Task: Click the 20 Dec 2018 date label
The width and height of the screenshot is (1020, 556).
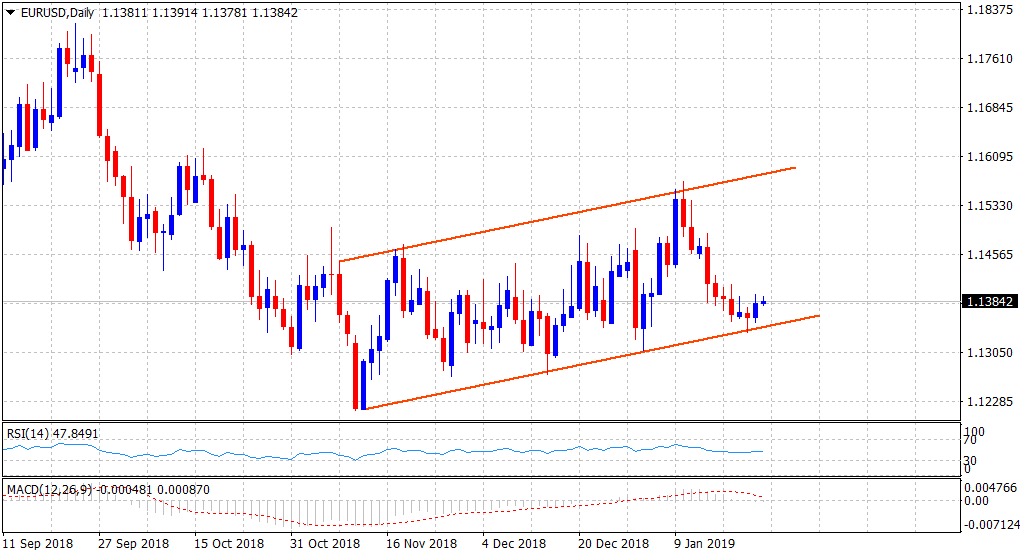Action: tap(613, 543)
